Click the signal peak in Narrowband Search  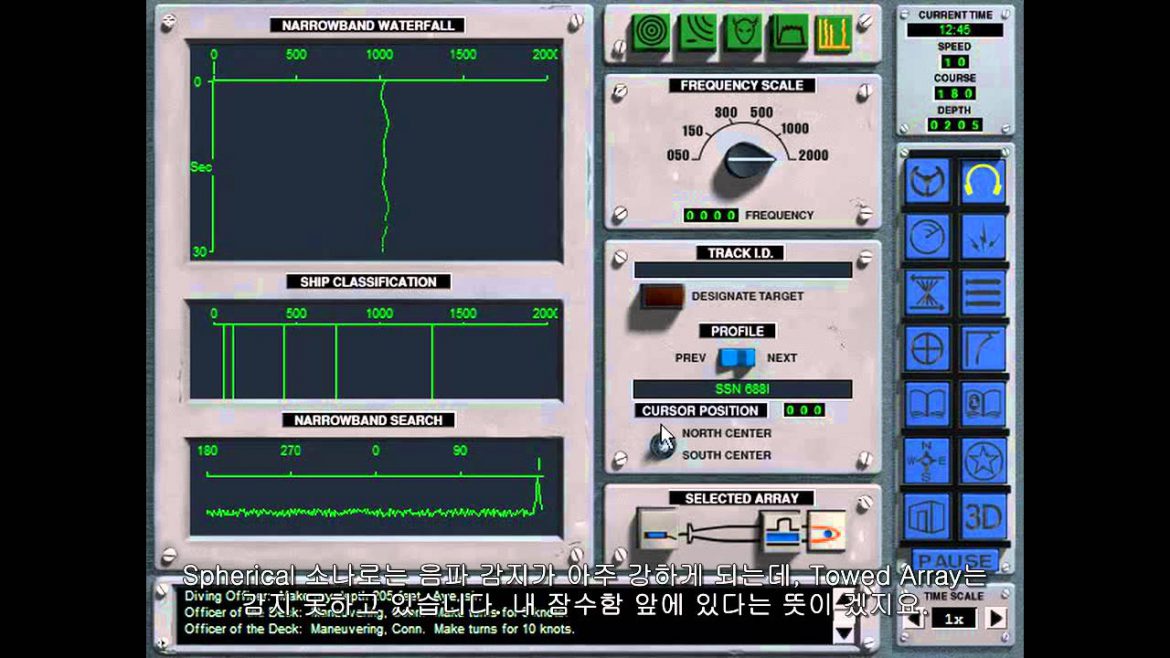(538, 490)
